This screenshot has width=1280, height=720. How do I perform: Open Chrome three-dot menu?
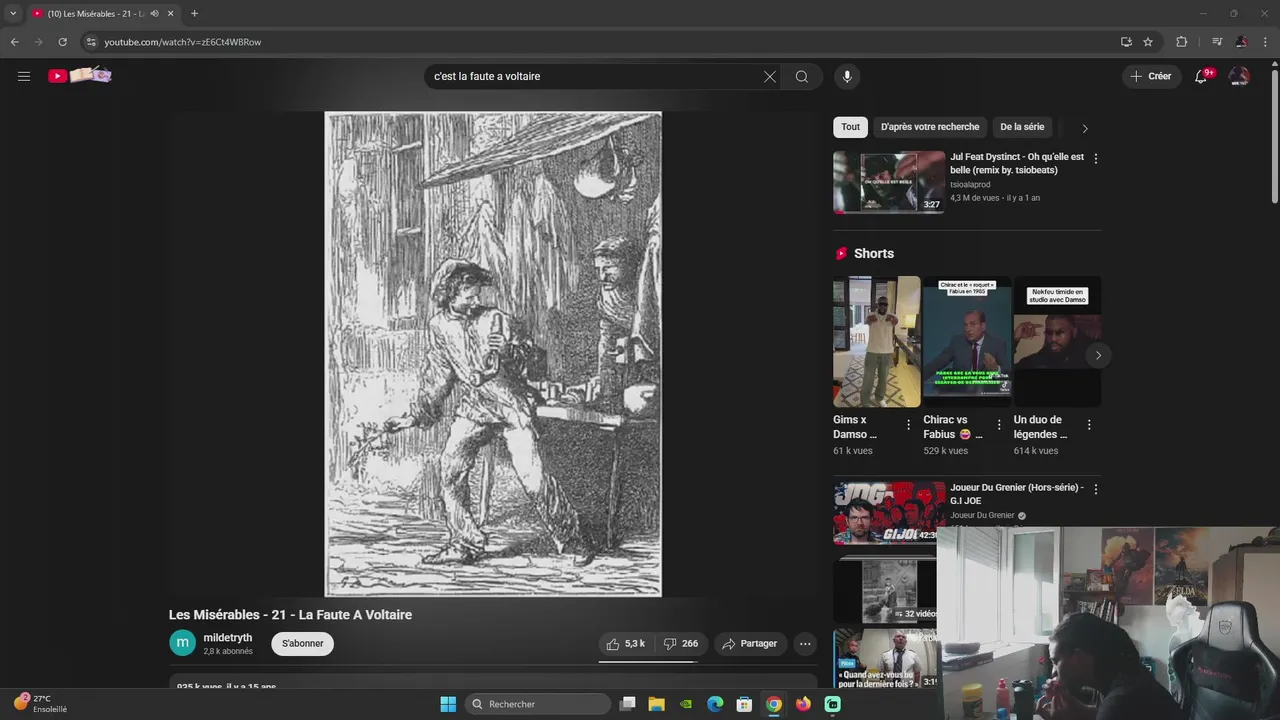(1266, 42)
